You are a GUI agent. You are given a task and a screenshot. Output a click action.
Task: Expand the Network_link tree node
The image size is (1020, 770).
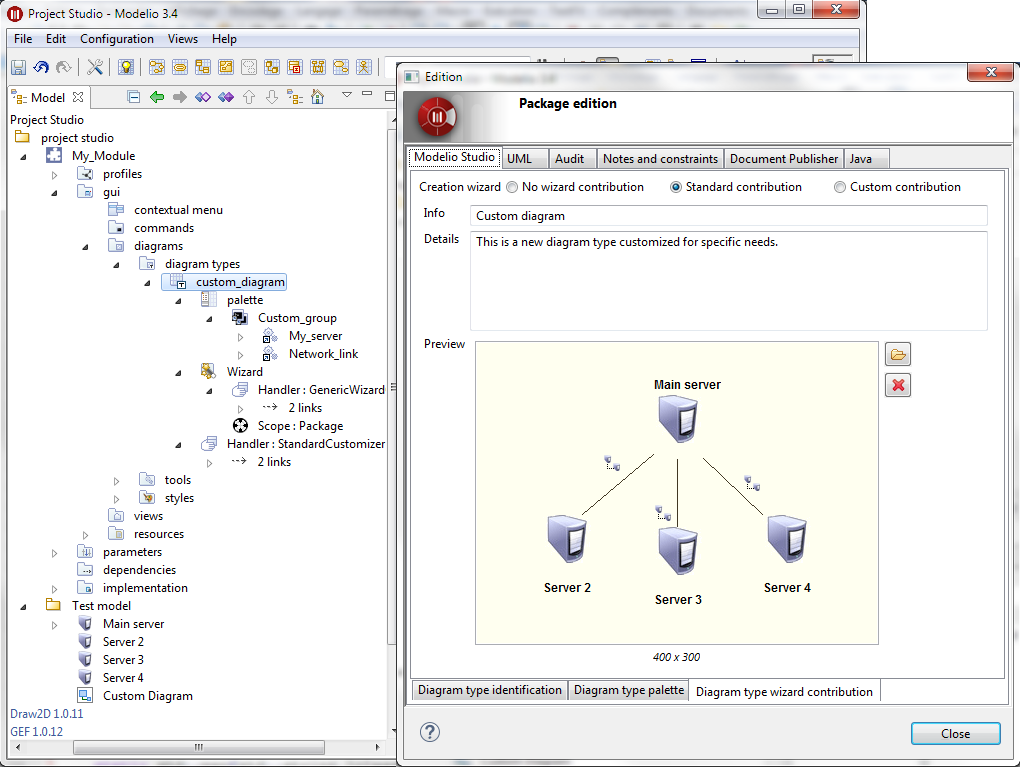pyautogui.click(x=240, y=355)
